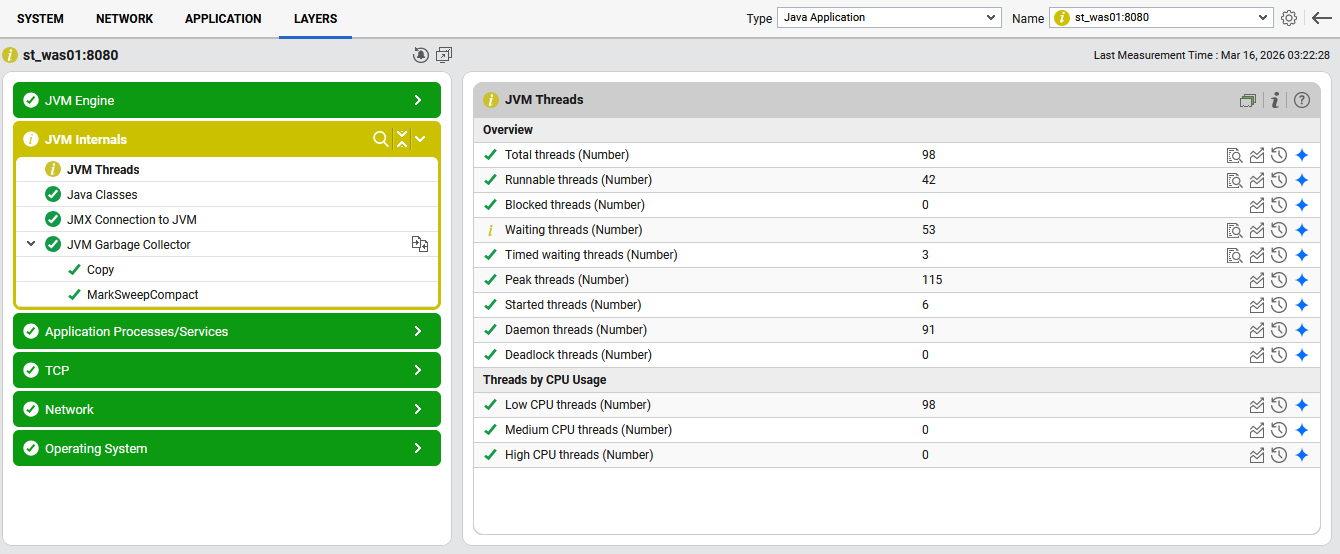Show graph for Blocked threads measure
The image size is (1340, 554).
coord(1257,205)
